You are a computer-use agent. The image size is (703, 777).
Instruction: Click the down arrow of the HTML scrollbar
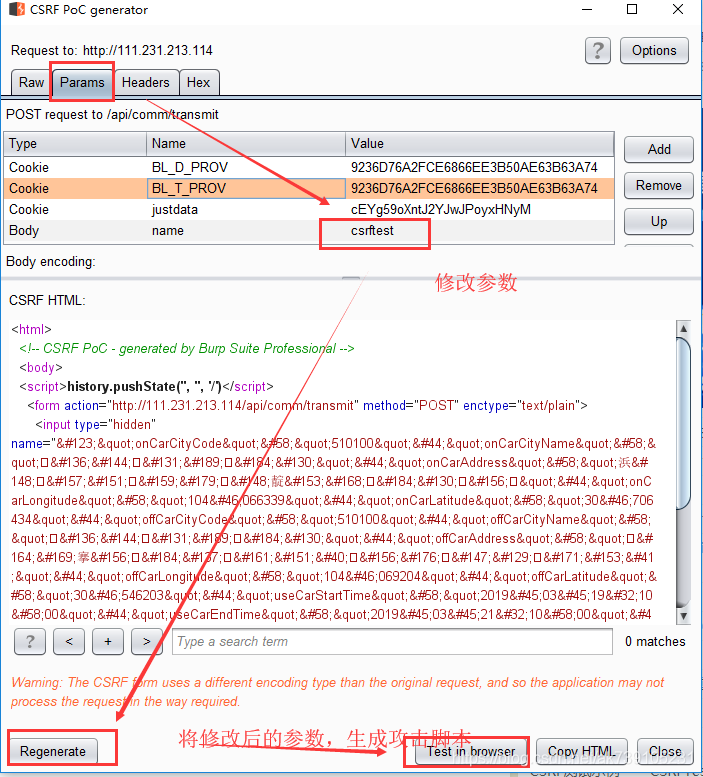(x=684, y=616)
